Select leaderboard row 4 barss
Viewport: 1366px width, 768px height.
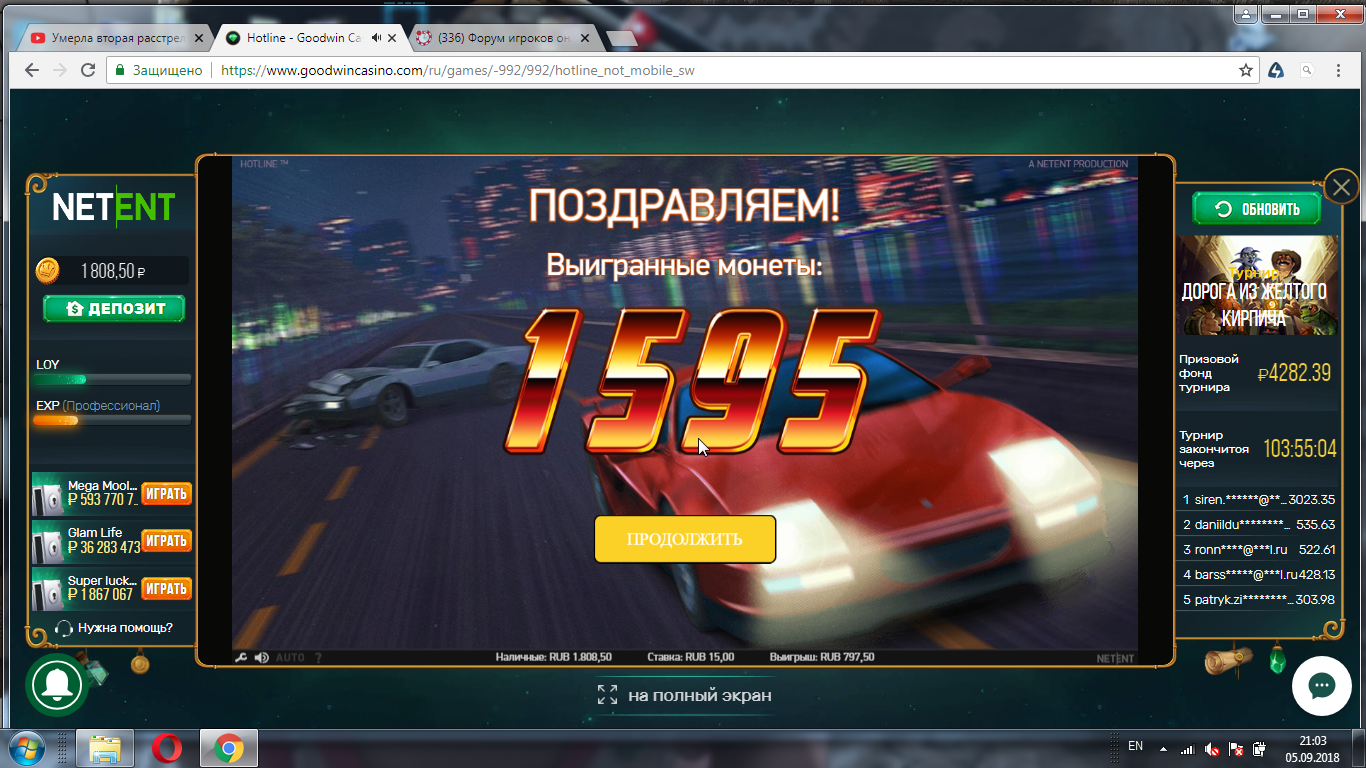(x=1258, y=574)
